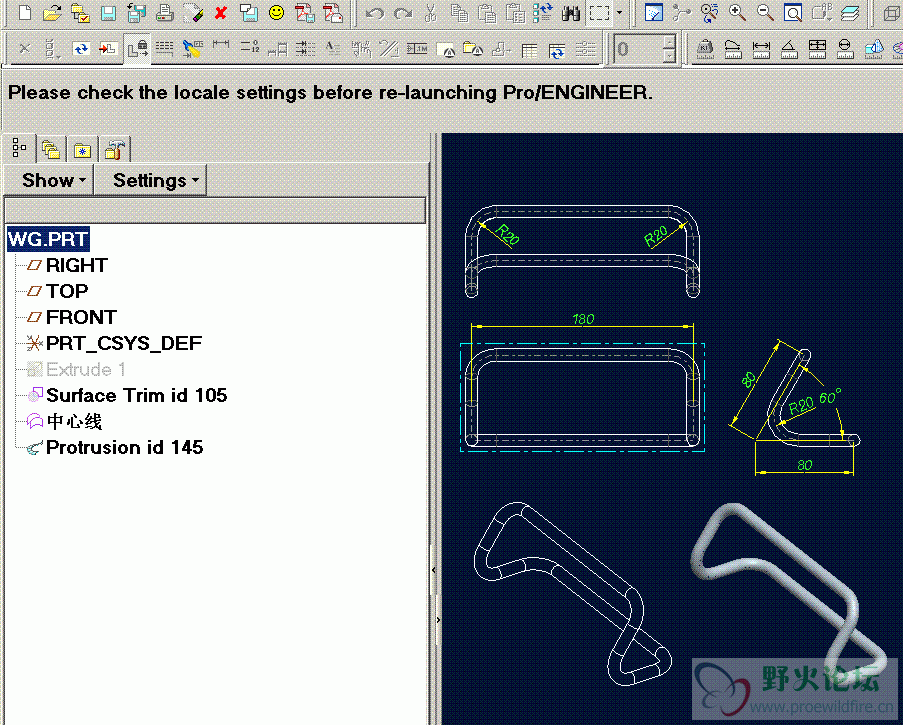This screenshot has height=725, width=903.
Task: Open the layers icon
Action: 850,13
